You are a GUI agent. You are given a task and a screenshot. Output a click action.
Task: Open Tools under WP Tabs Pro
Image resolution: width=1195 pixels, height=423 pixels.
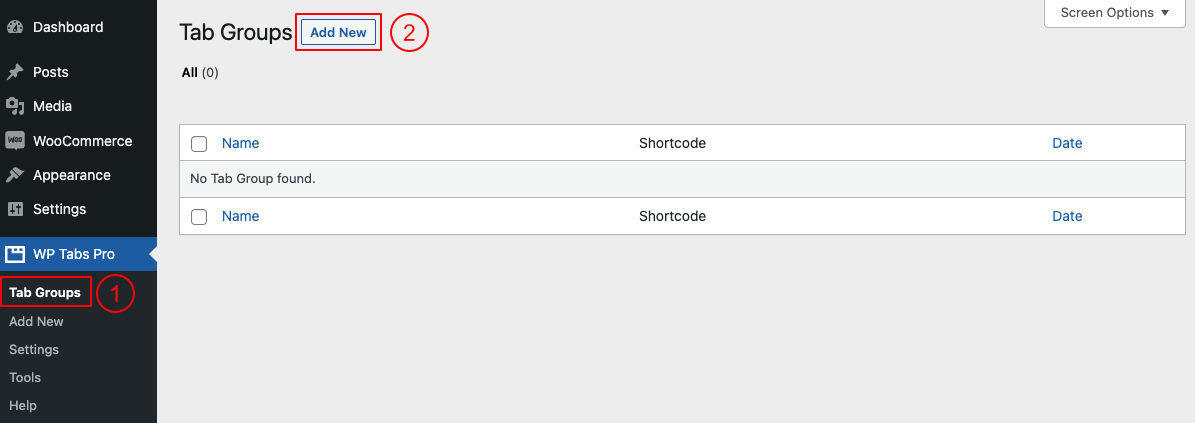point(25,377)
